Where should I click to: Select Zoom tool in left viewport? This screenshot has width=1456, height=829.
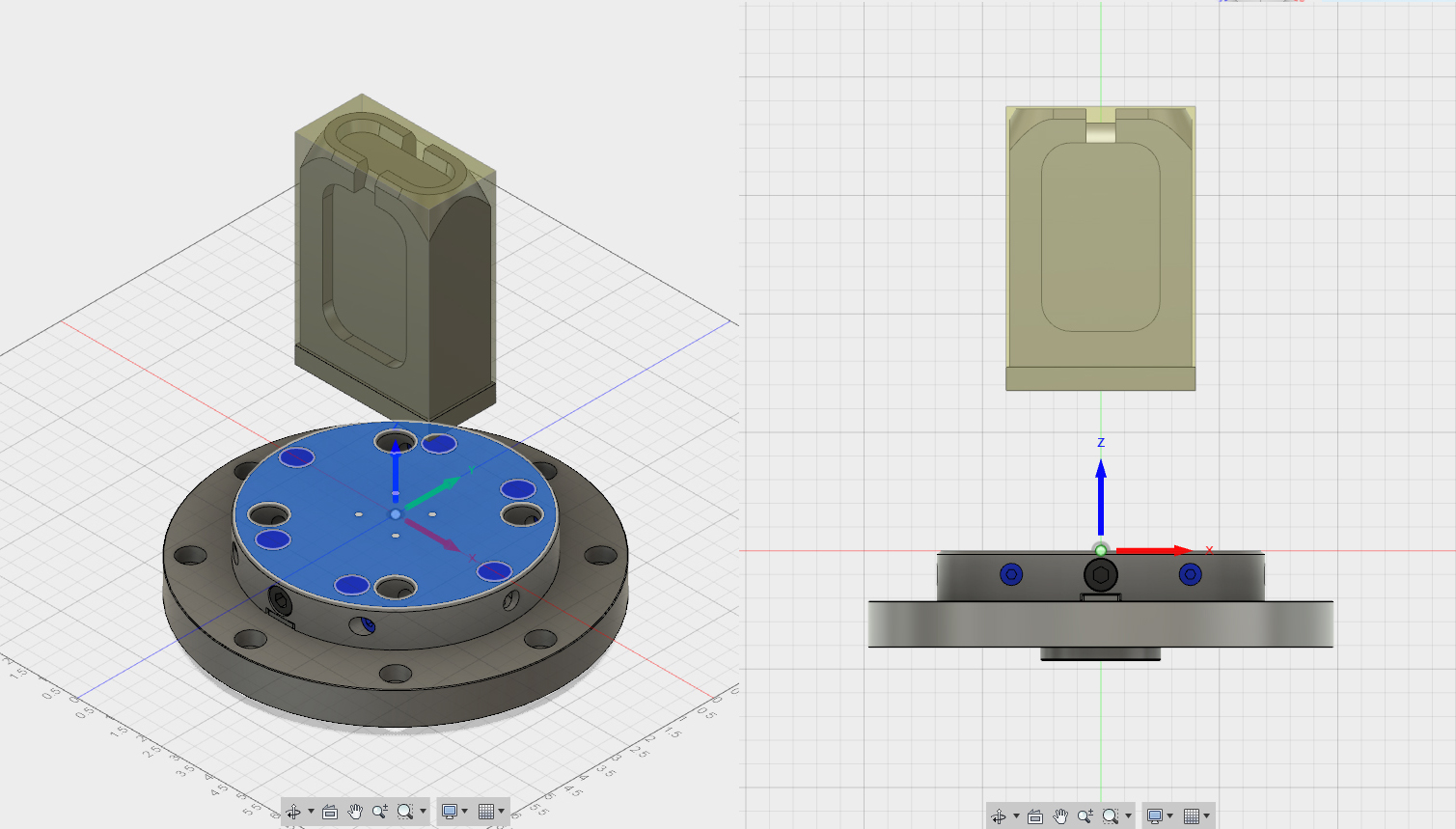click(x=380, y=812)
